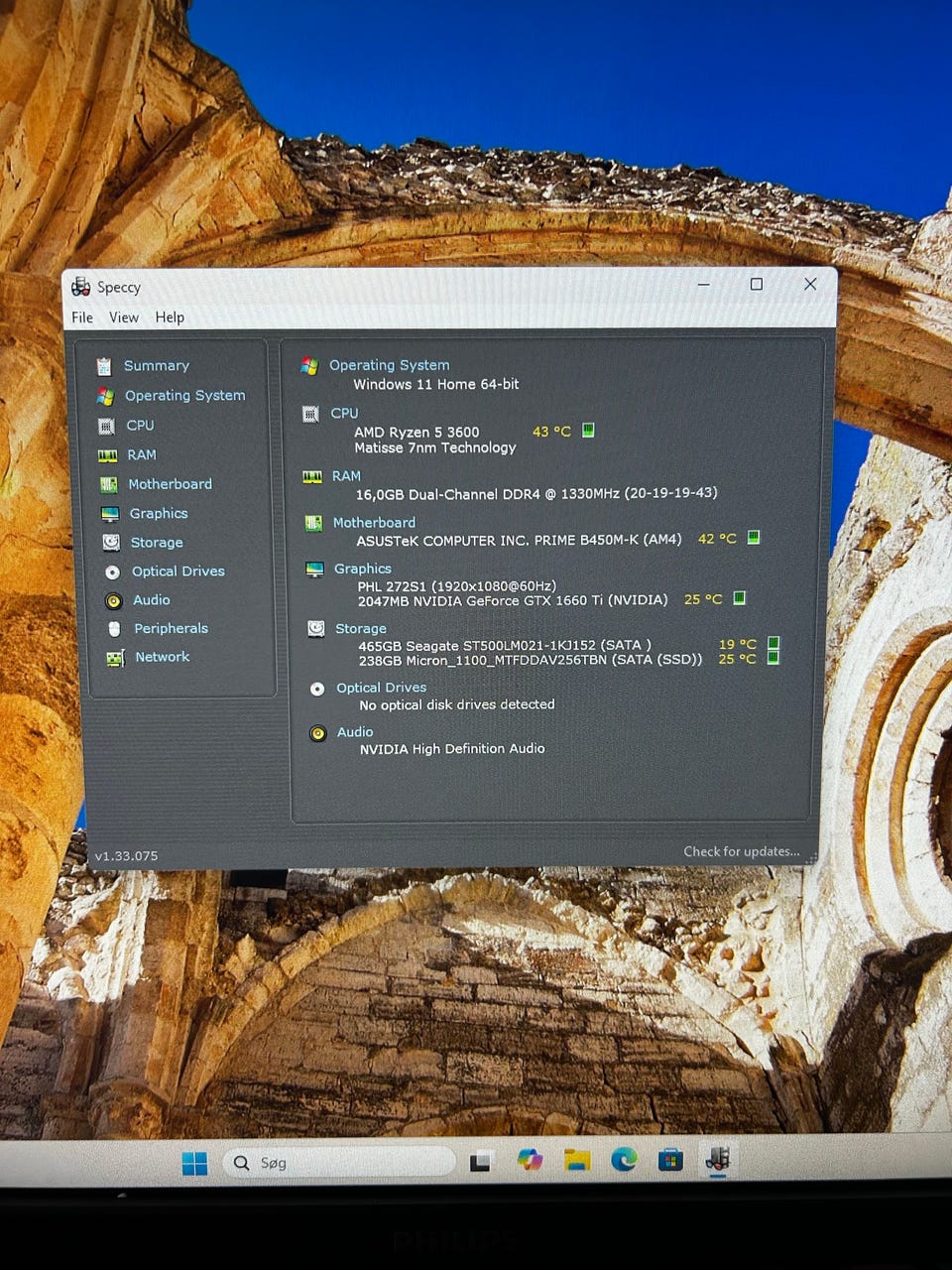
Task: Click the Optical Drives disc sidebar icon
Action: click(112, 571)
